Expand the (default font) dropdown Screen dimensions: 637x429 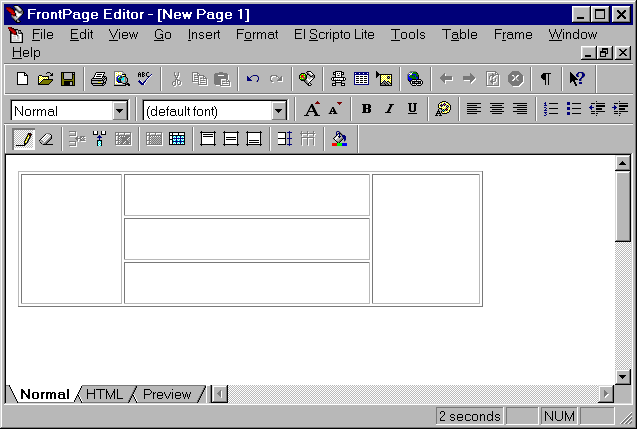click(279, 110)
